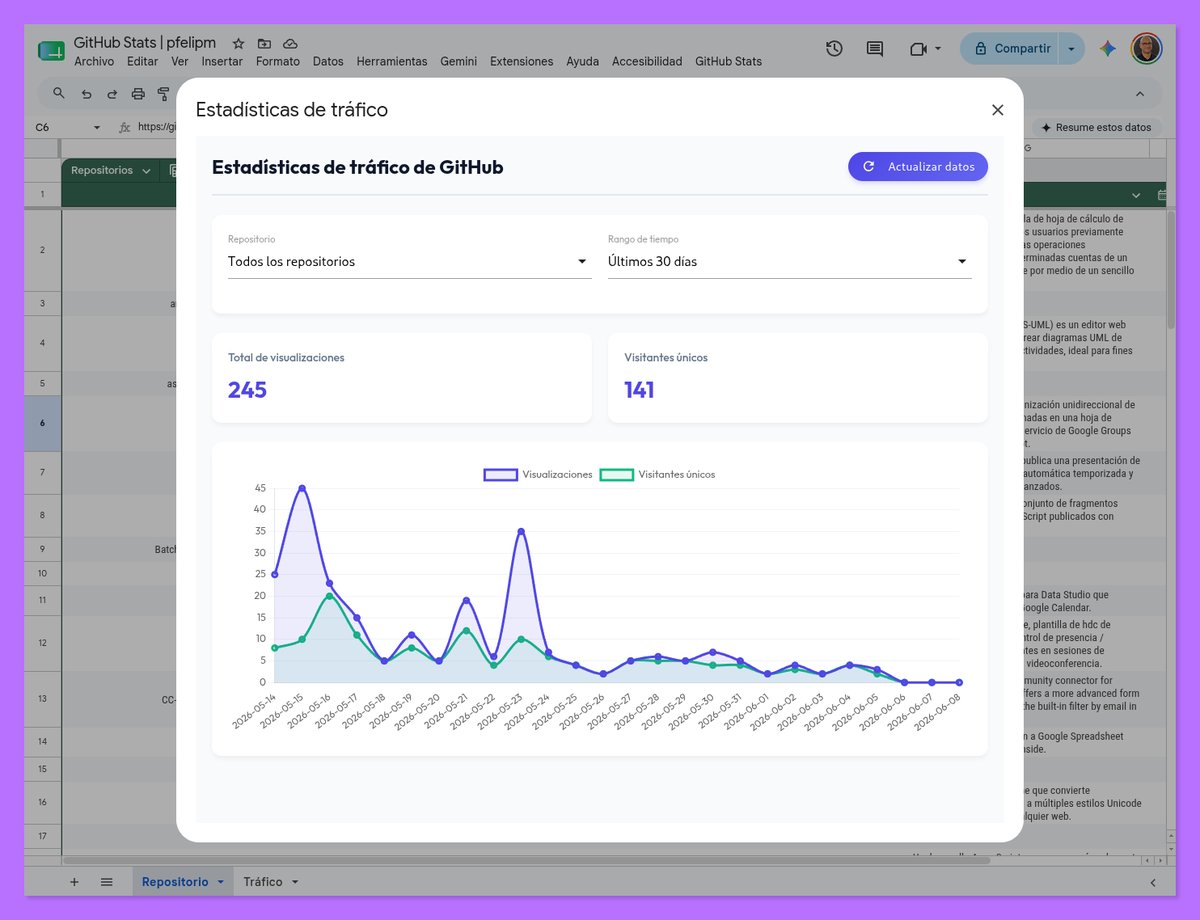Viewport: 1200px width, 920px height.
Task: Click the 245 total views value
Action: pos(247,390)
